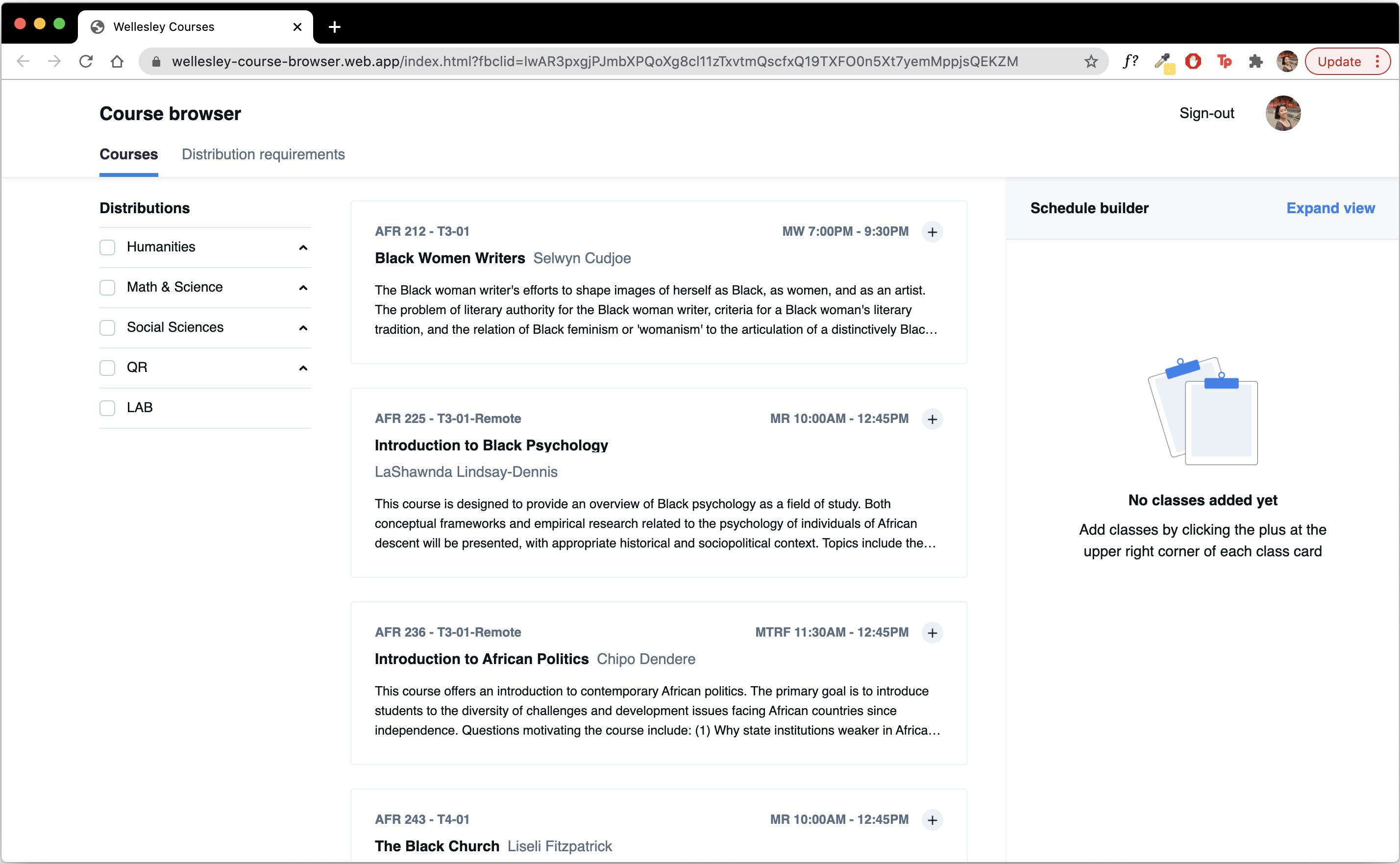Click the No classes added yet message
The width and height of the screenshot is (1400, 864).
pyautogui.click(x=1202, y=500)
